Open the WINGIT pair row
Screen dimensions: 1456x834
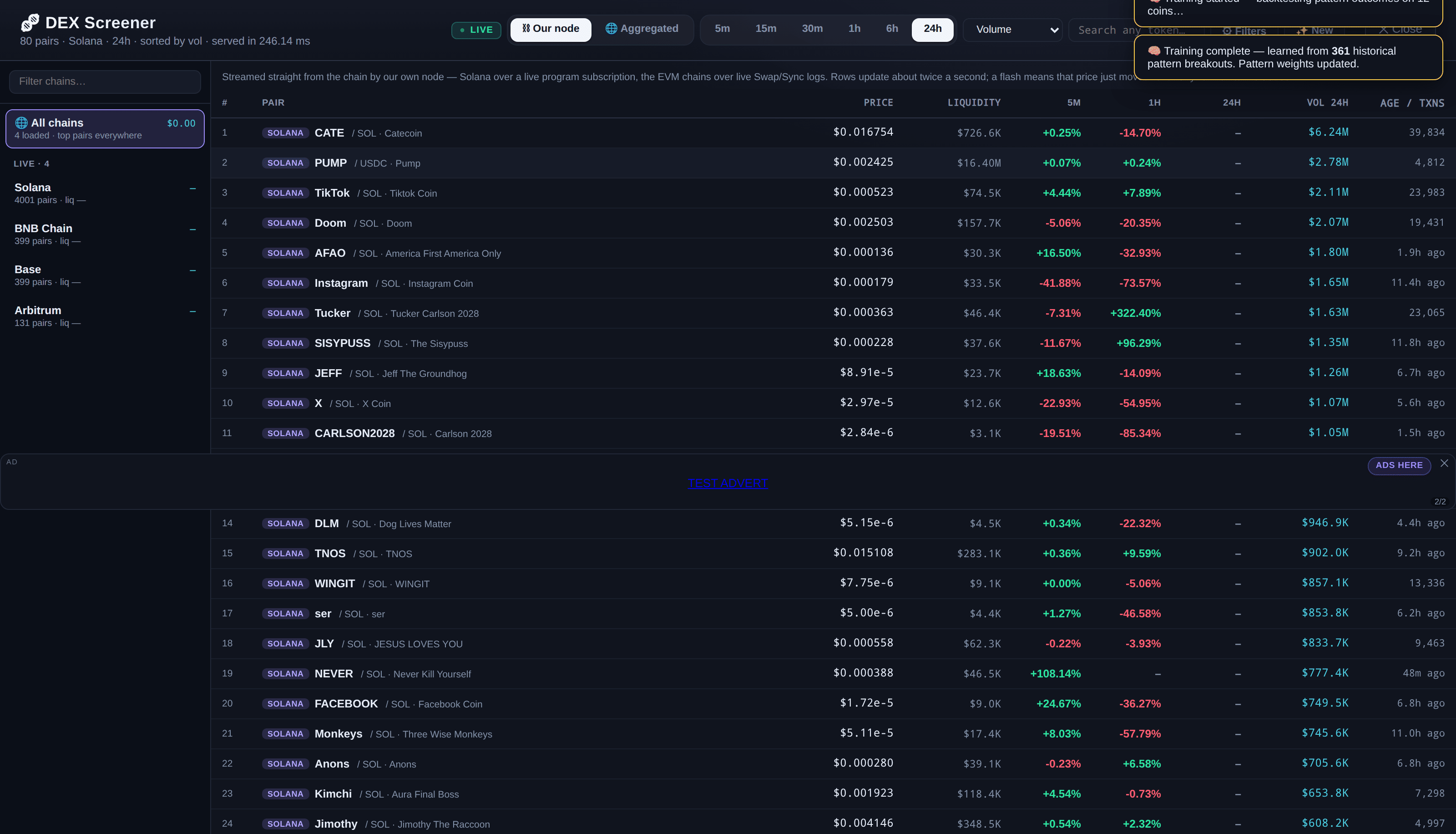(833, 584)
